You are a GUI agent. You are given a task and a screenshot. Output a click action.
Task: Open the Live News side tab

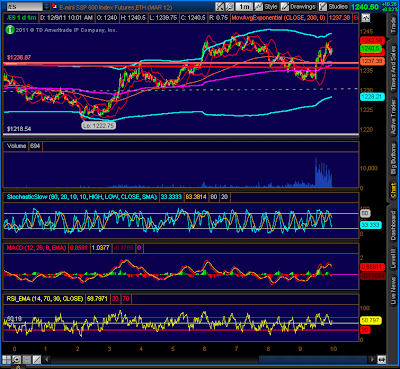393,291
